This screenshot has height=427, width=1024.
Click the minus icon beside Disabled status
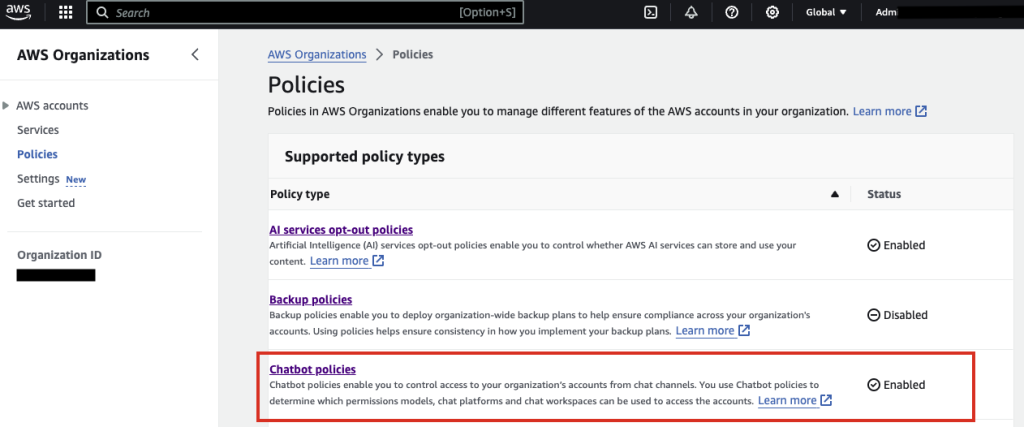[x=874, y=315]
